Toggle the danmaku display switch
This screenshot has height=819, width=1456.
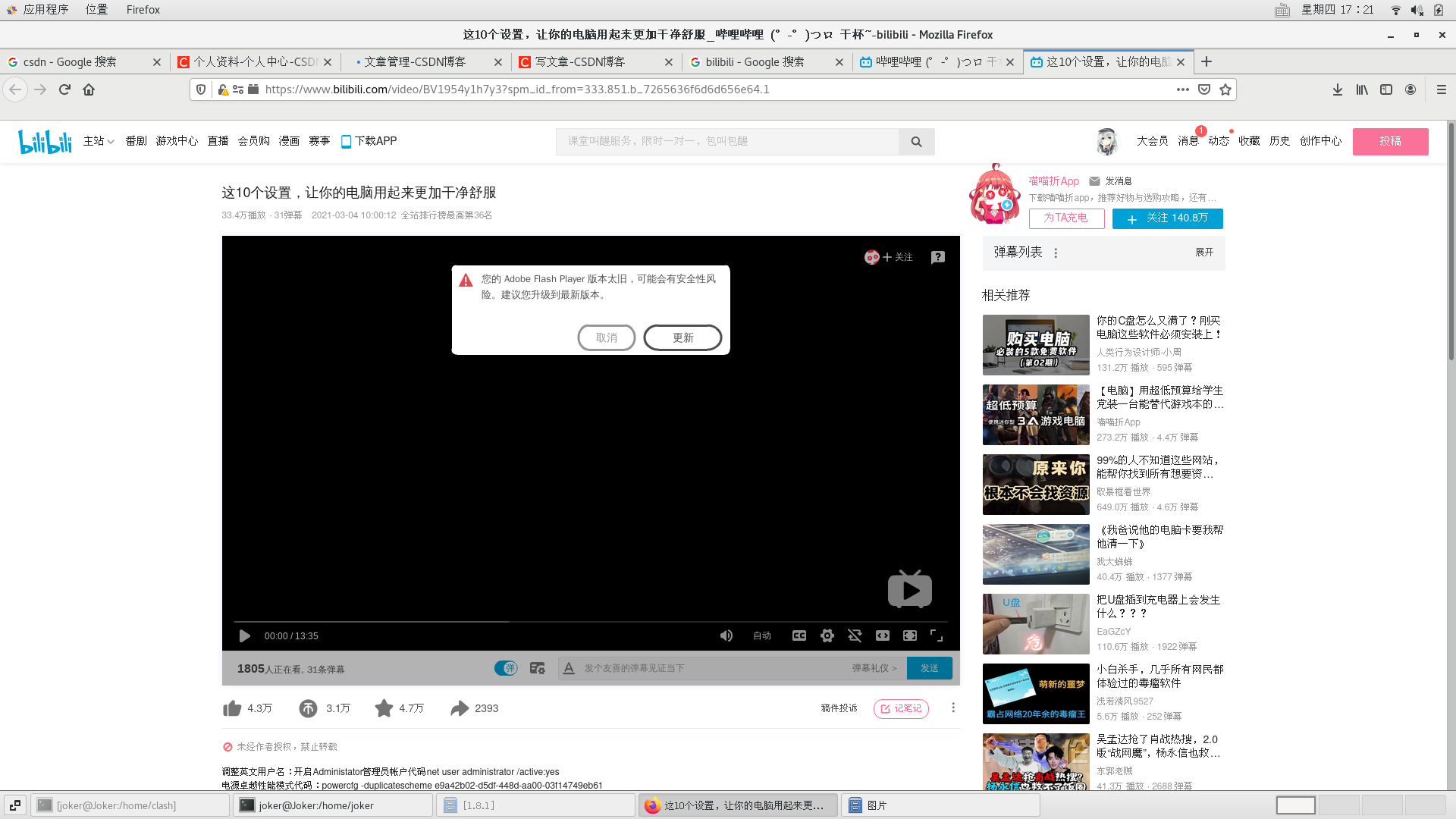tap(506, 668)
